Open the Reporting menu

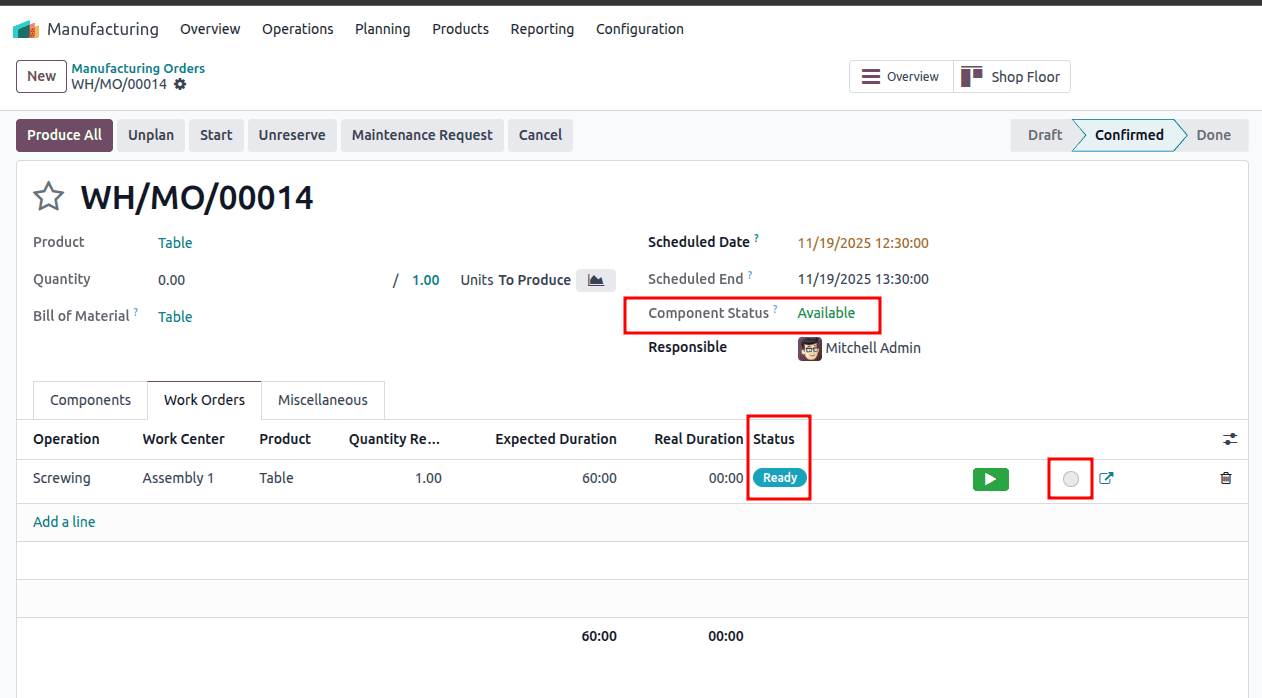pyautogui.click(x=542, y=29)
